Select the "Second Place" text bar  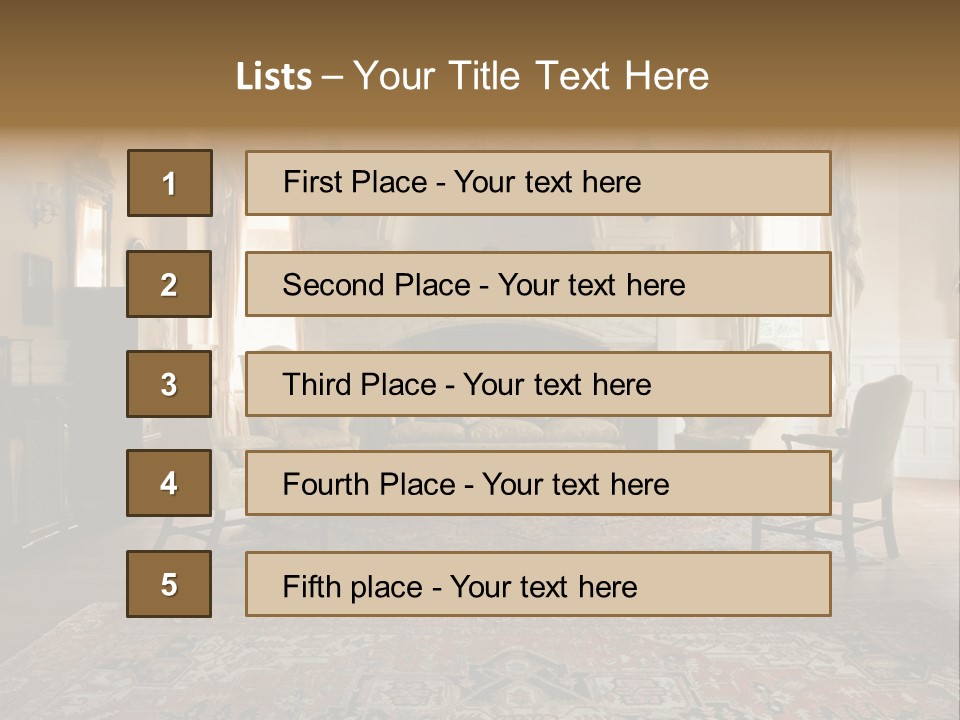tap(538, 284)
